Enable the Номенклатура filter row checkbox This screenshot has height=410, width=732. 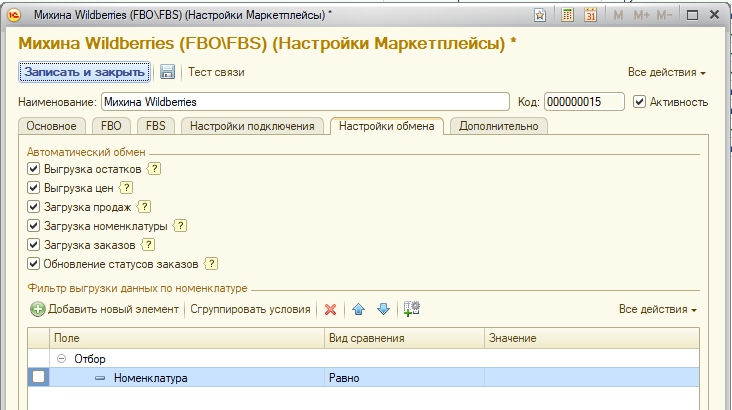[38, 377]
